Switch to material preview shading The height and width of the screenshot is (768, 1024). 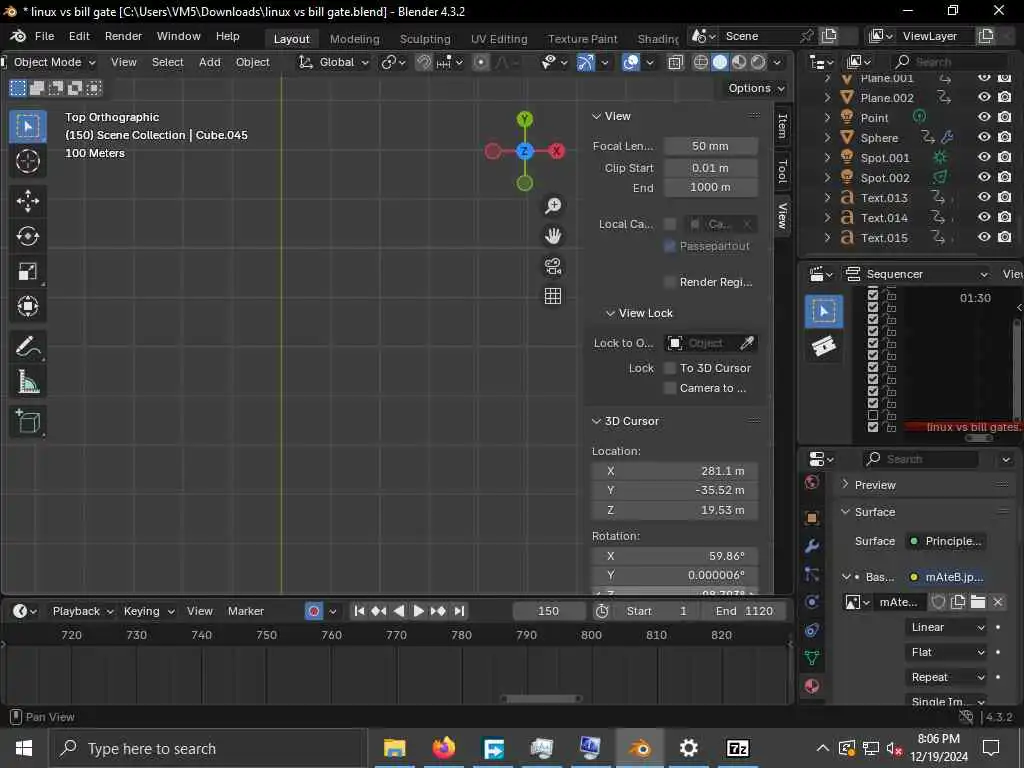click(739, 62)
